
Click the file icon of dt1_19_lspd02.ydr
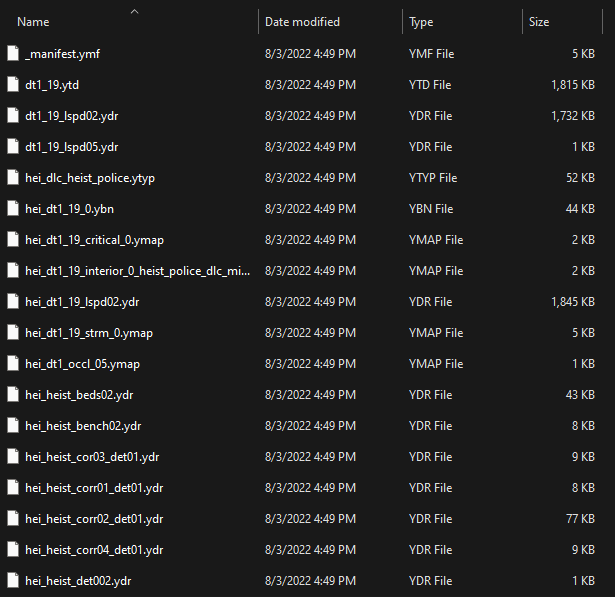click(13, 116)
